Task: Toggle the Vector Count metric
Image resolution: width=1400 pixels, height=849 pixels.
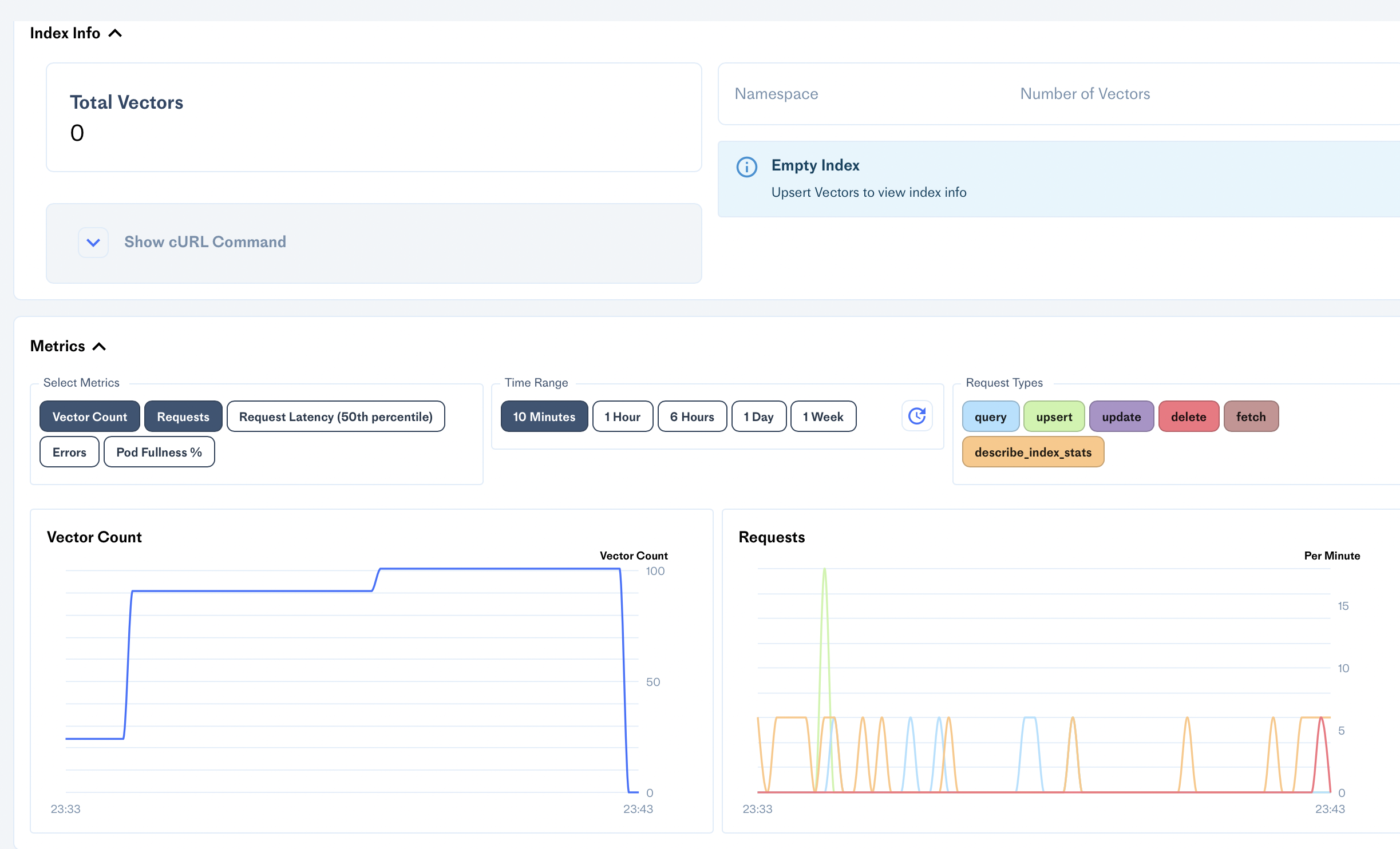Action: coord(89,416)
